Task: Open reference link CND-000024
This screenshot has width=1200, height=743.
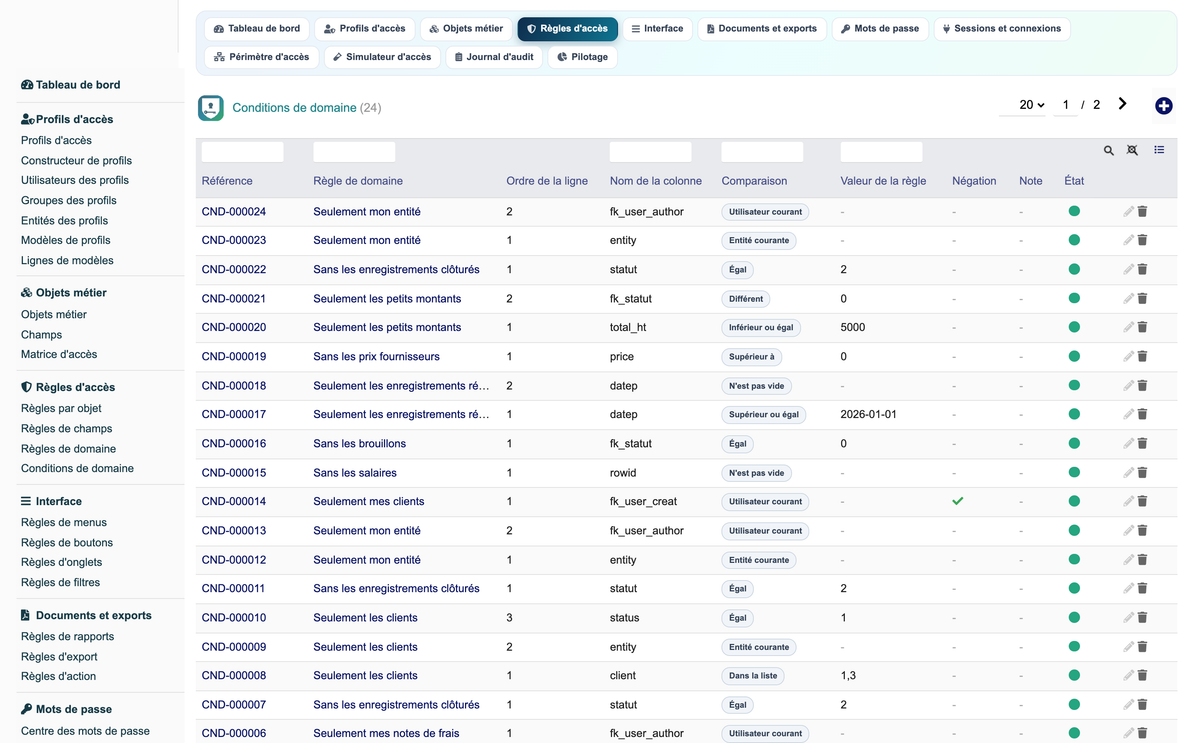Action: tap(234, 212)
